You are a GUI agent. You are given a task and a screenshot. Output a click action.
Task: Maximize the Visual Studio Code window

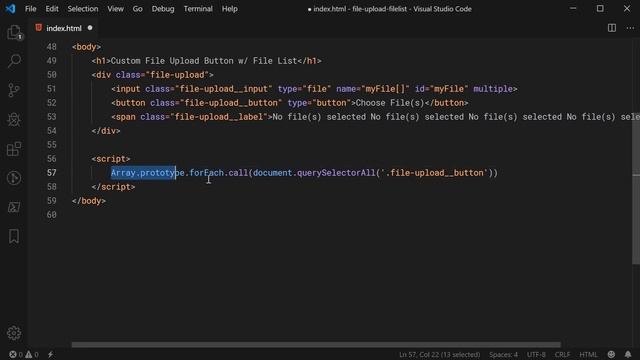tap(600, 9)
